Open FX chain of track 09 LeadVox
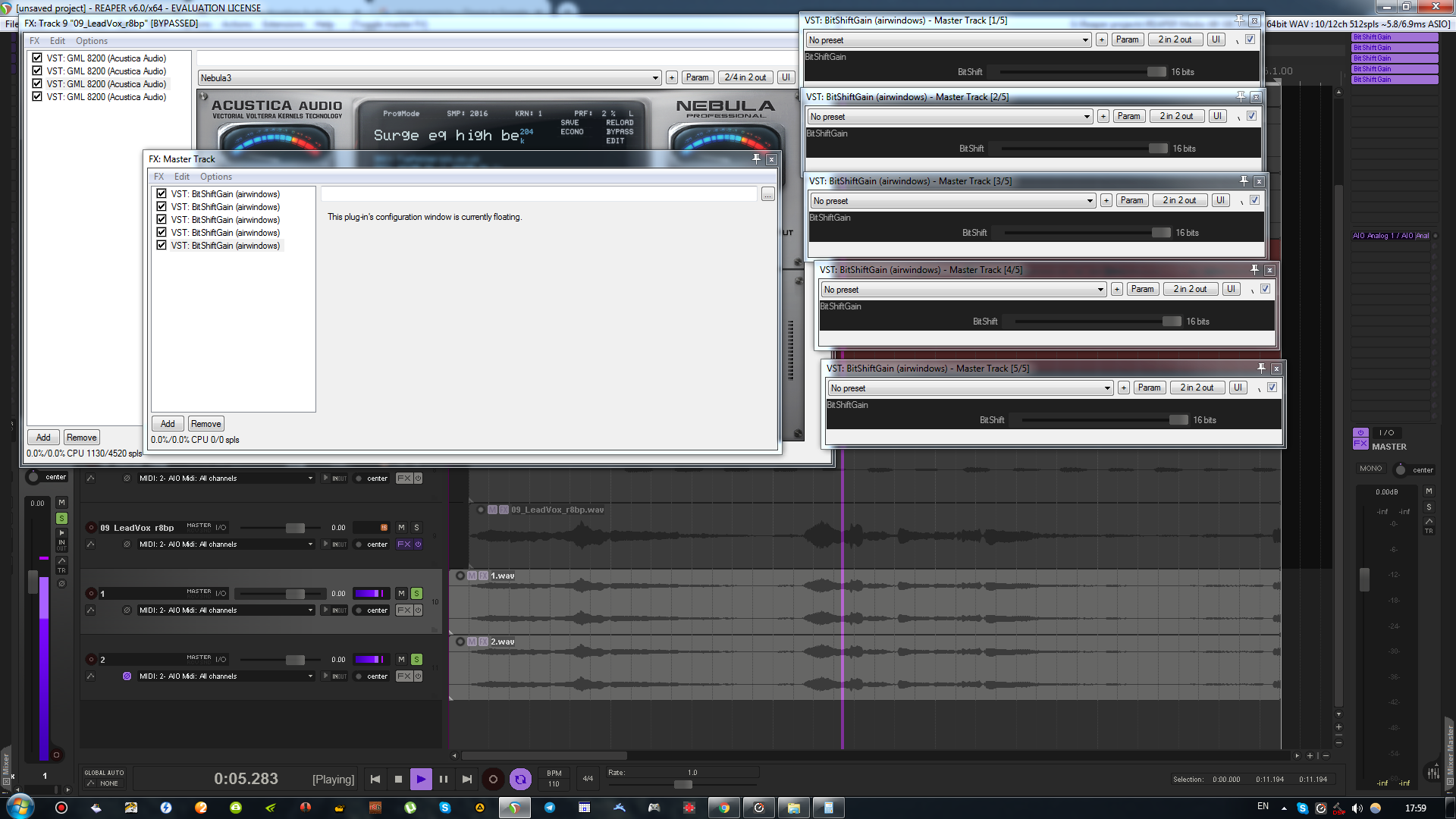The image size is (1456, 819). click(x=403, y=544)
